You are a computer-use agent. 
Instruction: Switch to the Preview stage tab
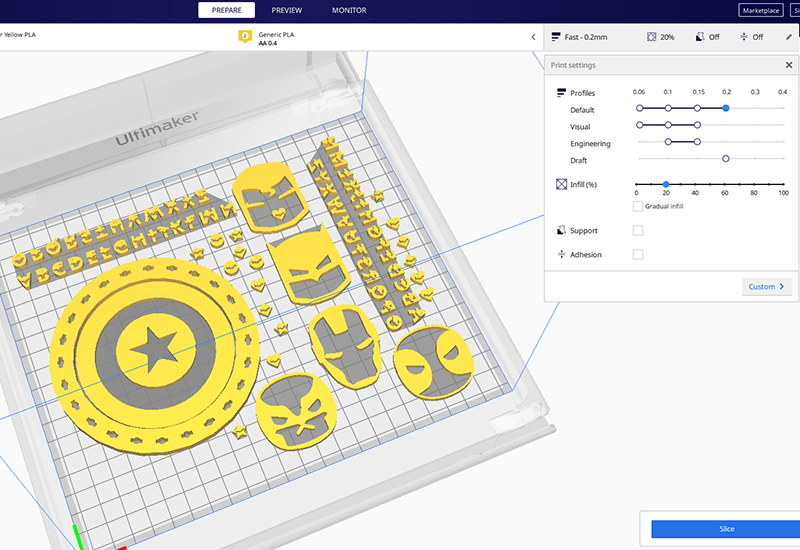pos(287,10)
